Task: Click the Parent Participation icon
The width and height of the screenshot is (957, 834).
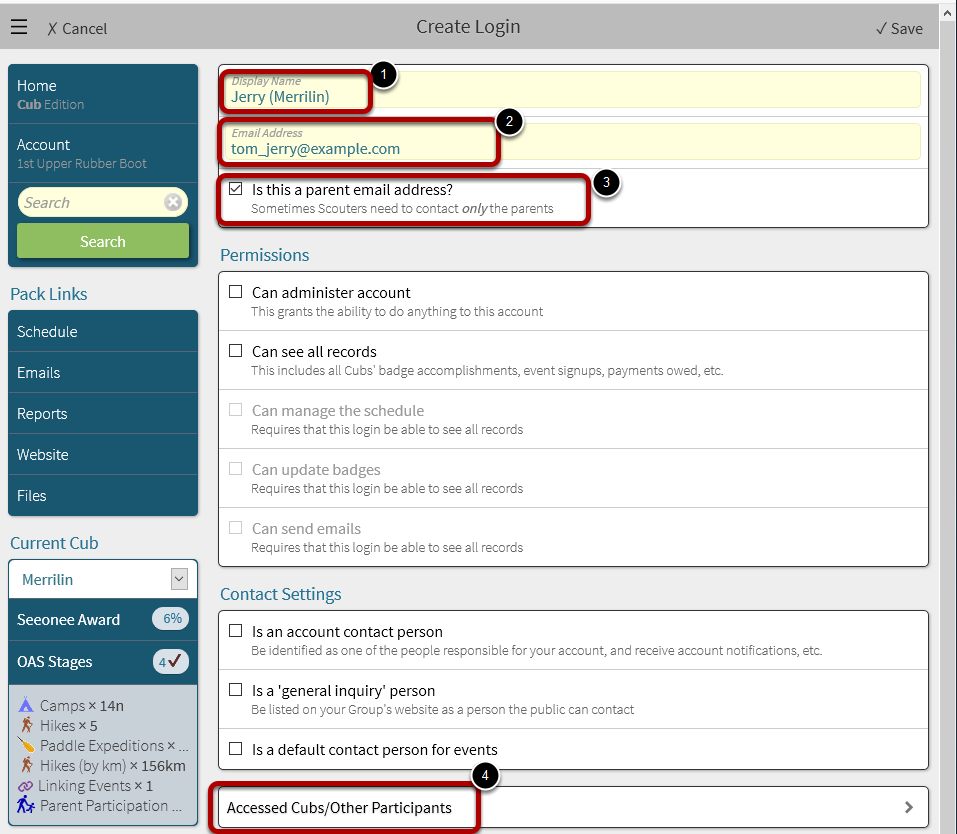Action: [x=26, y=806]
